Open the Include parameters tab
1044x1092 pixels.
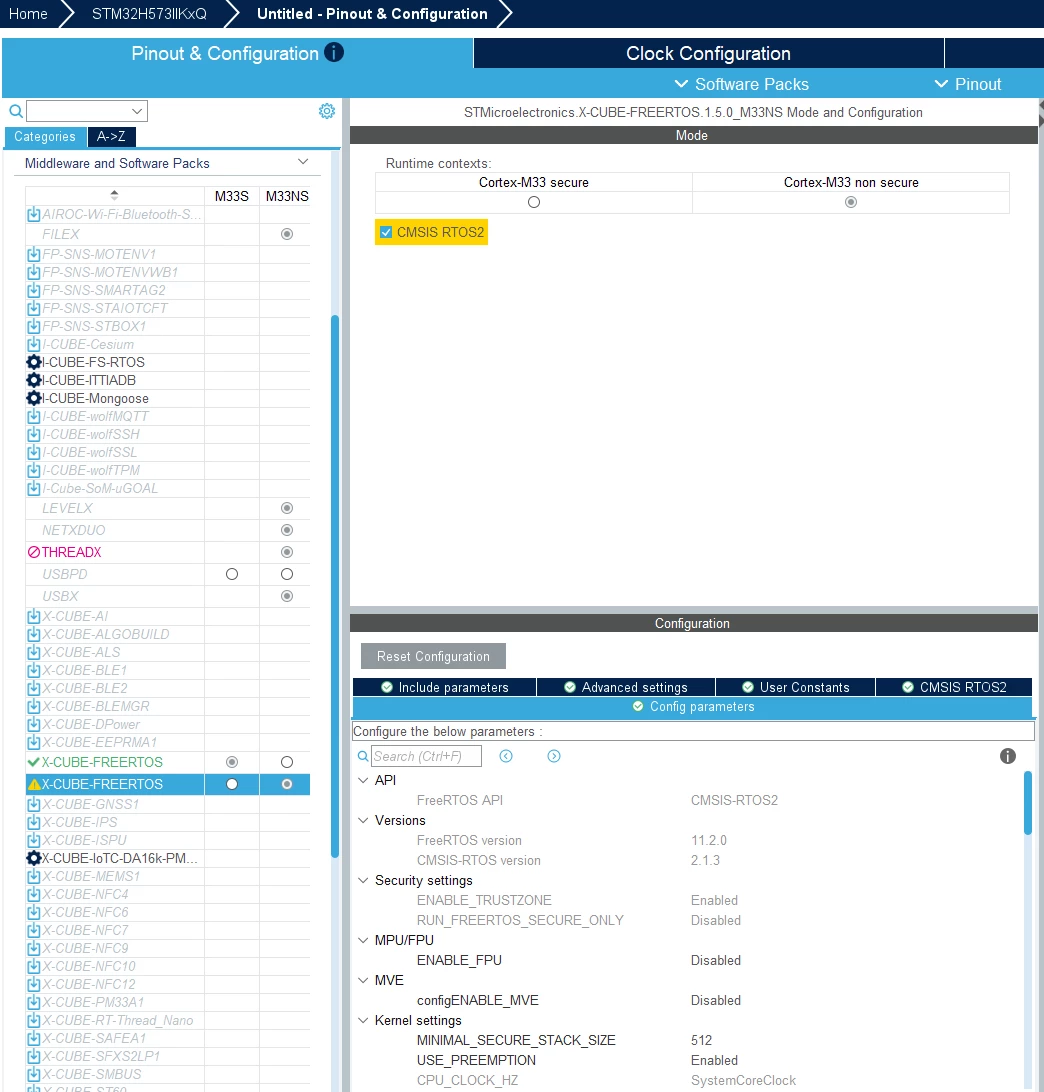tap(444, 687)
